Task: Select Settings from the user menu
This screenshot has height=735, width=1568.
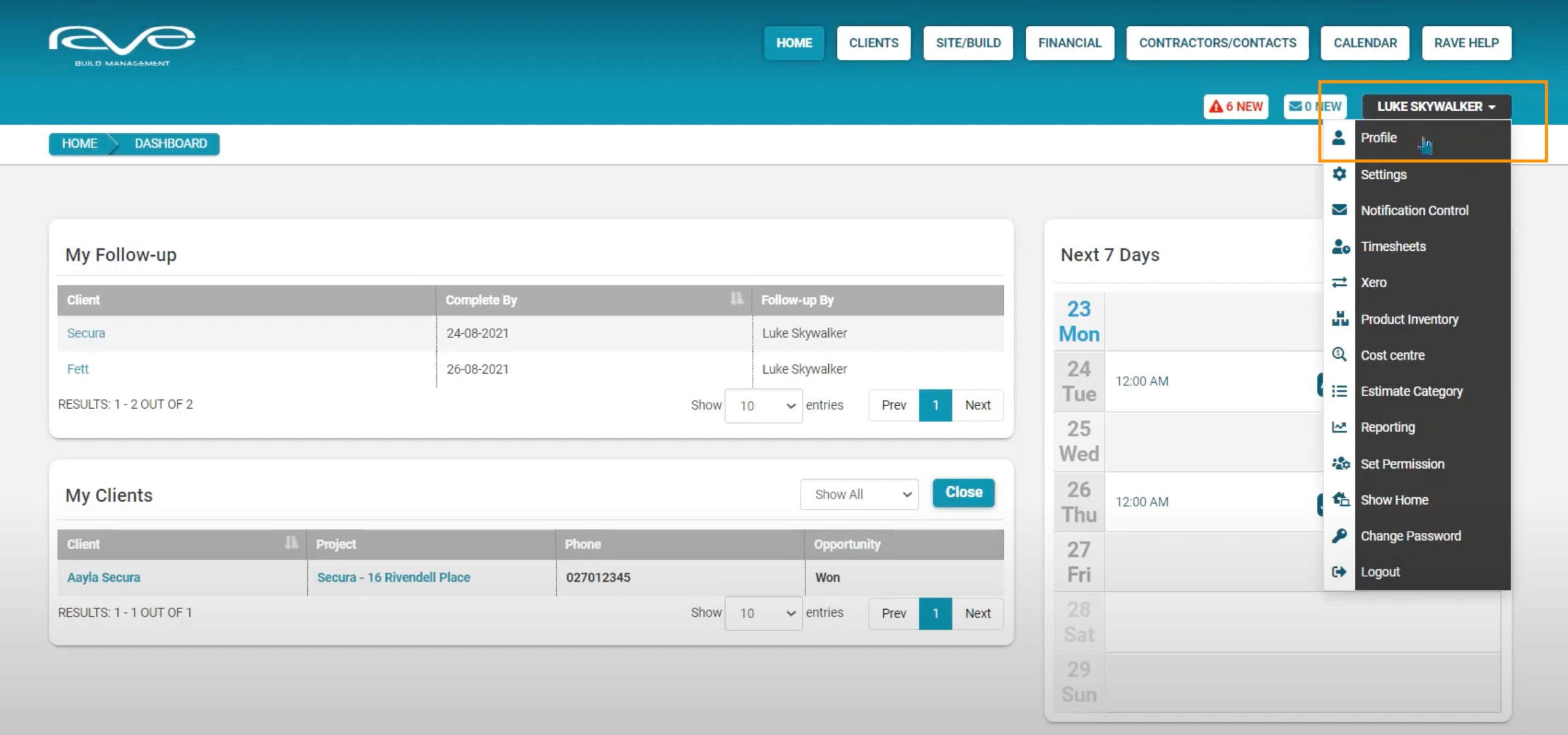Action: coord(1383,175)
